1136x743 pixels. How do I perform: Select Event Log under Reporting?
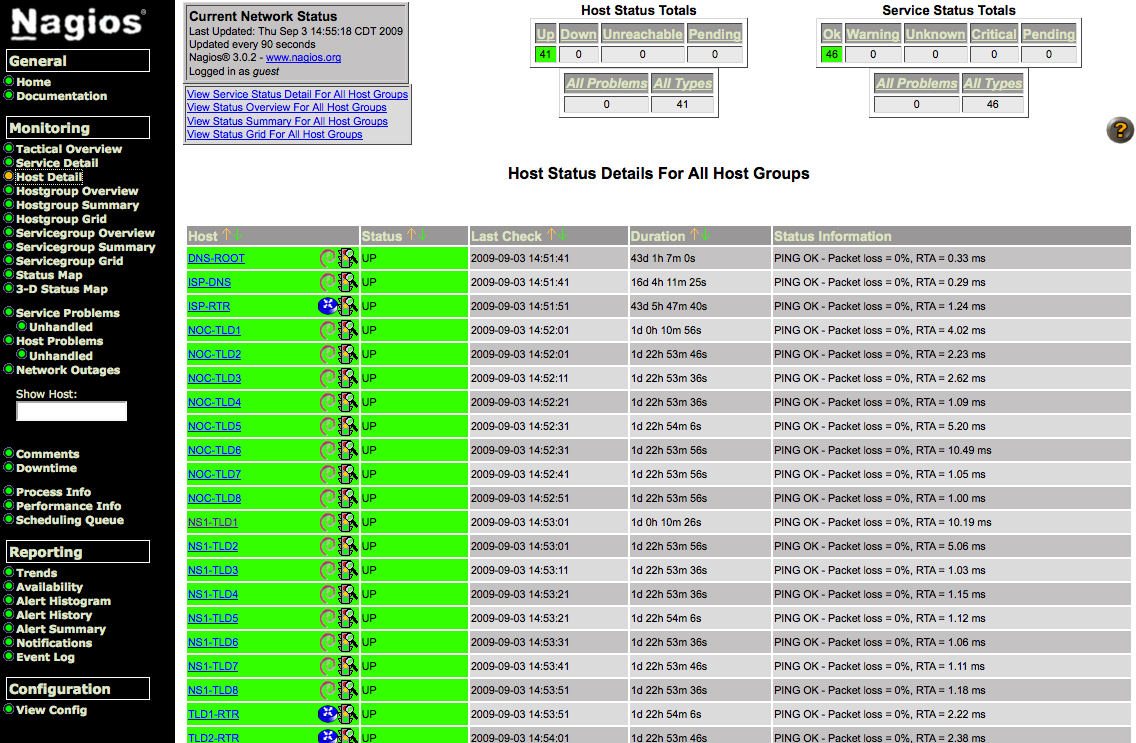point(45,657)
